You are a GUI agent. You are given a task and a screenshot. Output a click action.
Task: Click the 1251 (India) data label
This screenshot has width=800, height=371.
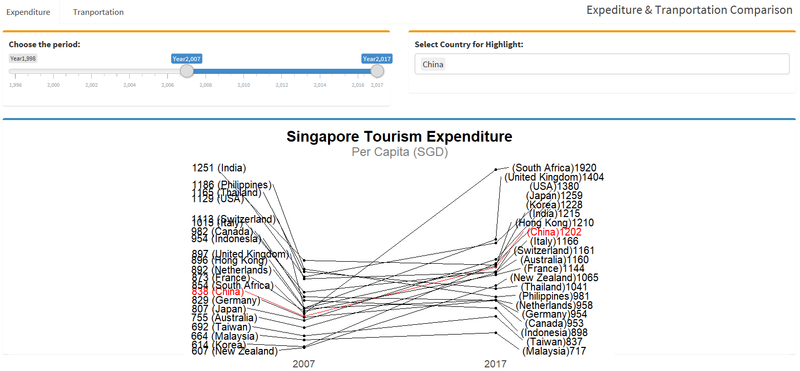[x=219, y=168]
